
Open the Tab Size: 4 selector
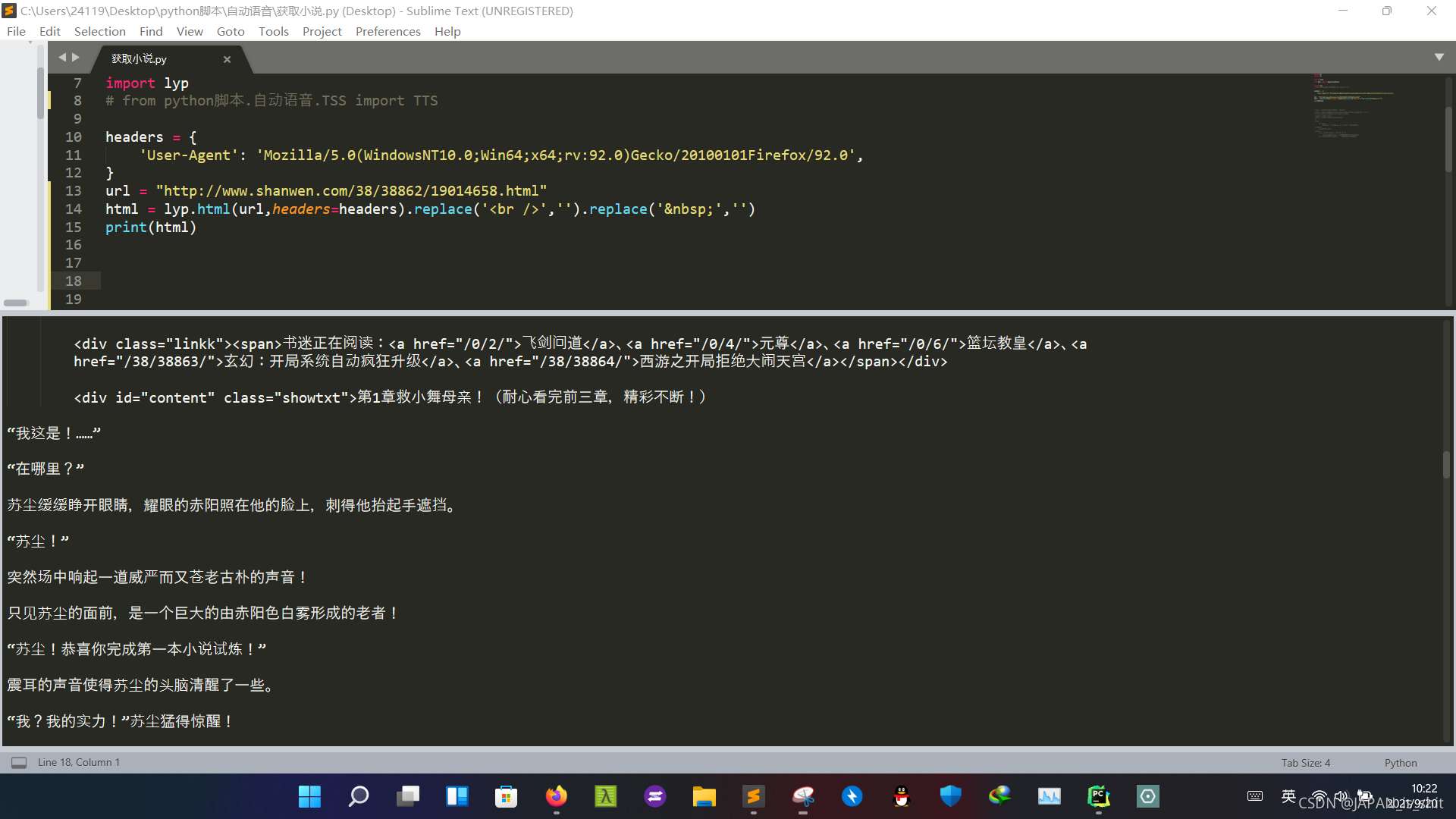[1306, 763]
